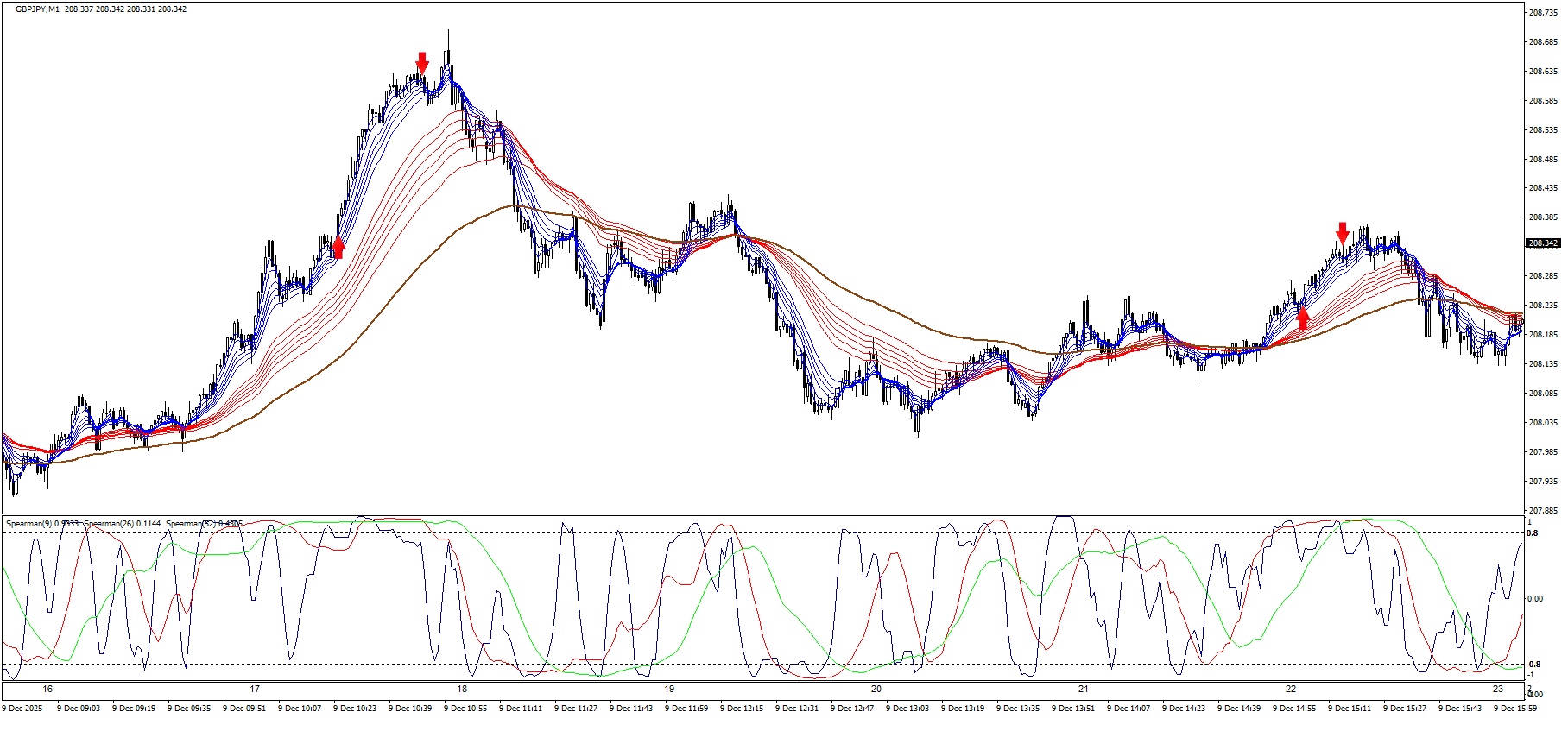Click the hour marker 19
Screen dimensions: 1568x731
669,689
